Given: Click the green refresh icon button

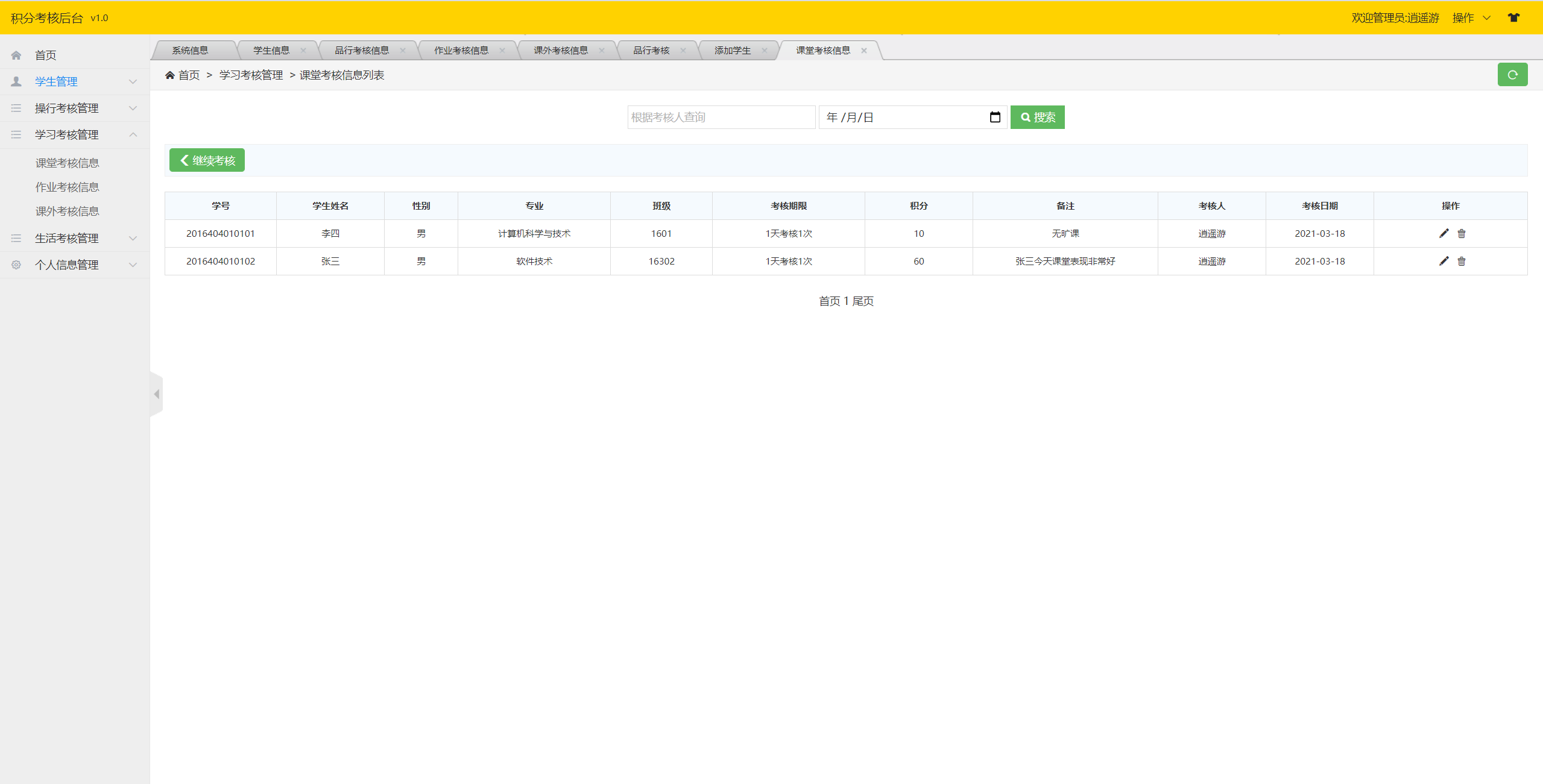Looking at the screenshot, I should [1512, 75].
